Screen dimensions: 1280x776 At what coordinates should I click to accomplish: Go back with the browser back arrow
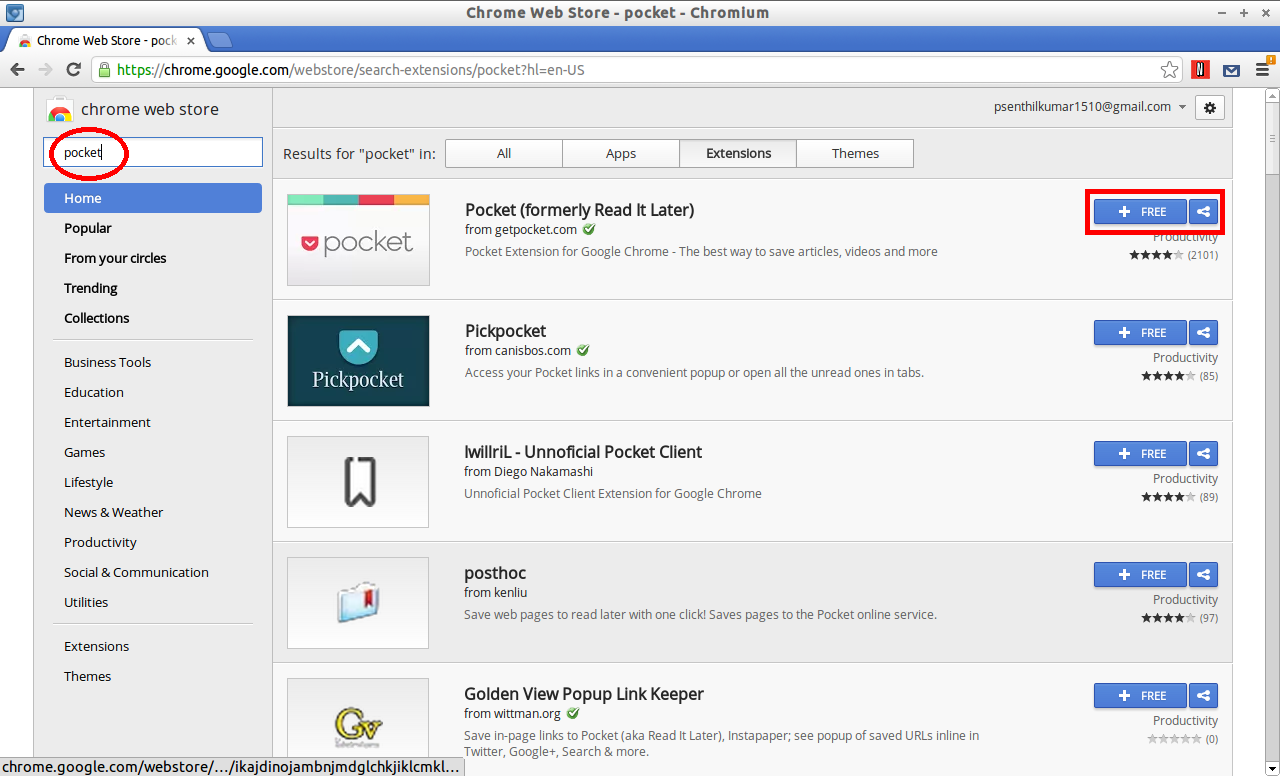(17, 70)
